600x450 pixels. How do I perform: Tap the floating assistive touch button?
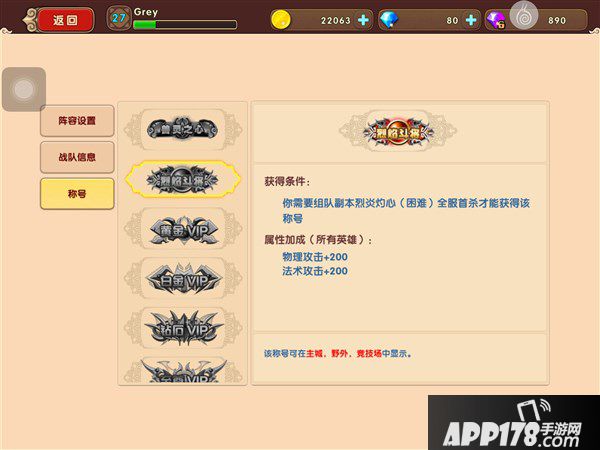click(x=24, y=89)
